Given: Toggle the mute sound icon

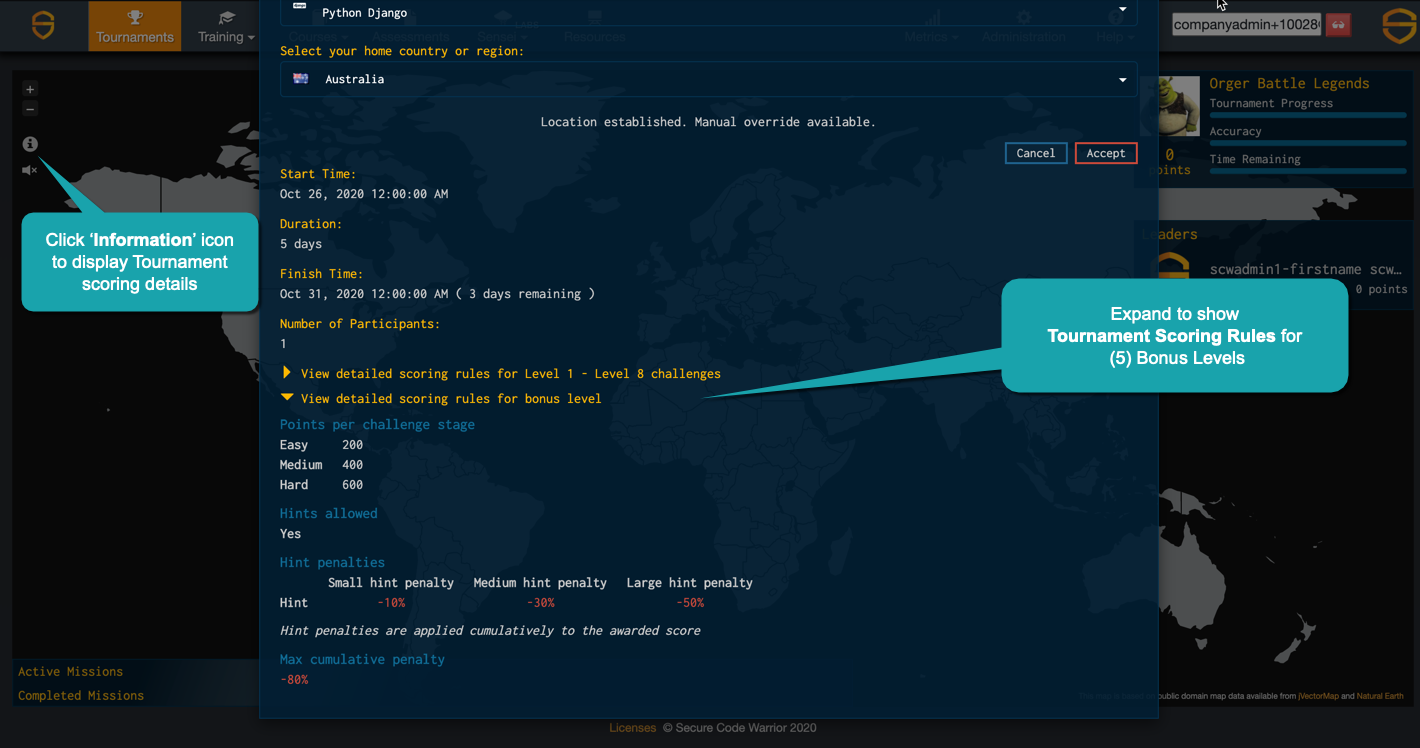Looking at the screenshot, I should coord(30,170).
